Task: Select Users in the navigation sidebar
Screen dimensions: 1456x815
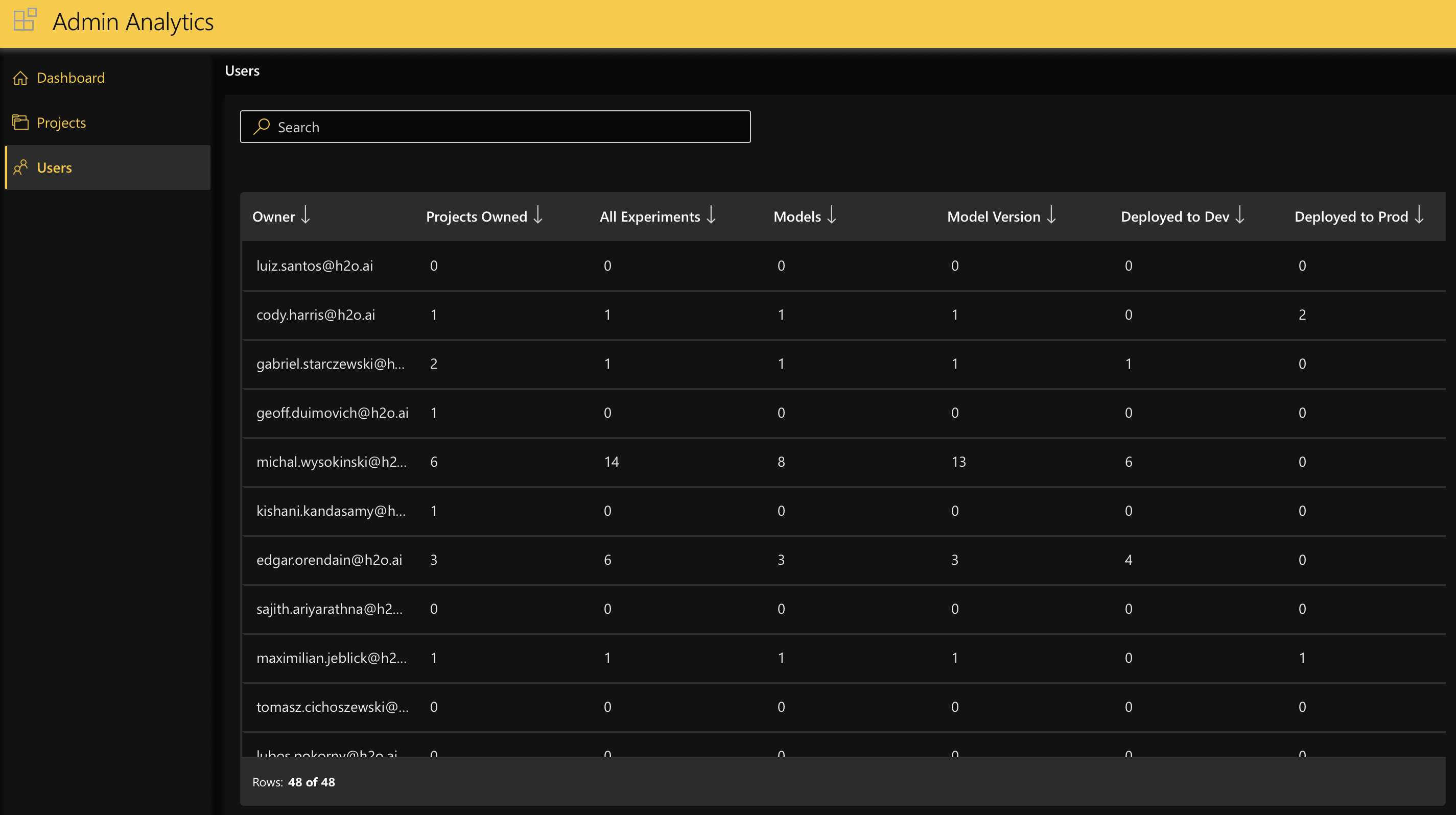Action: [x=54, y=167]
